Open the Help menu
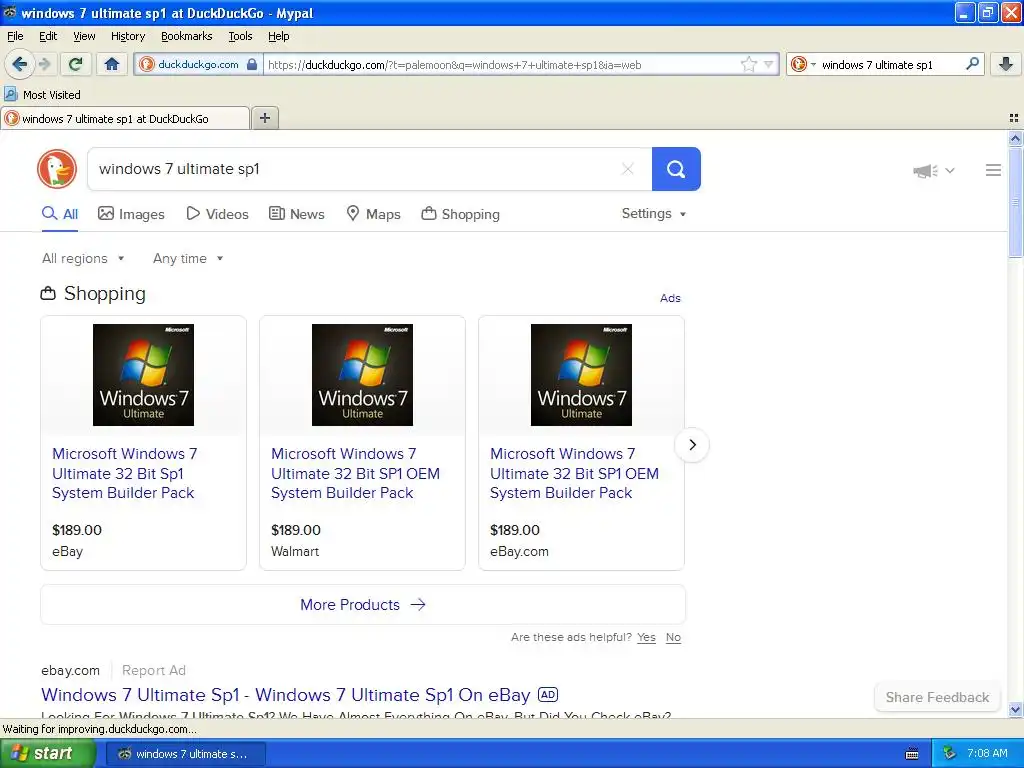Viewport: 1024px width, 768px height. point(278,36)
